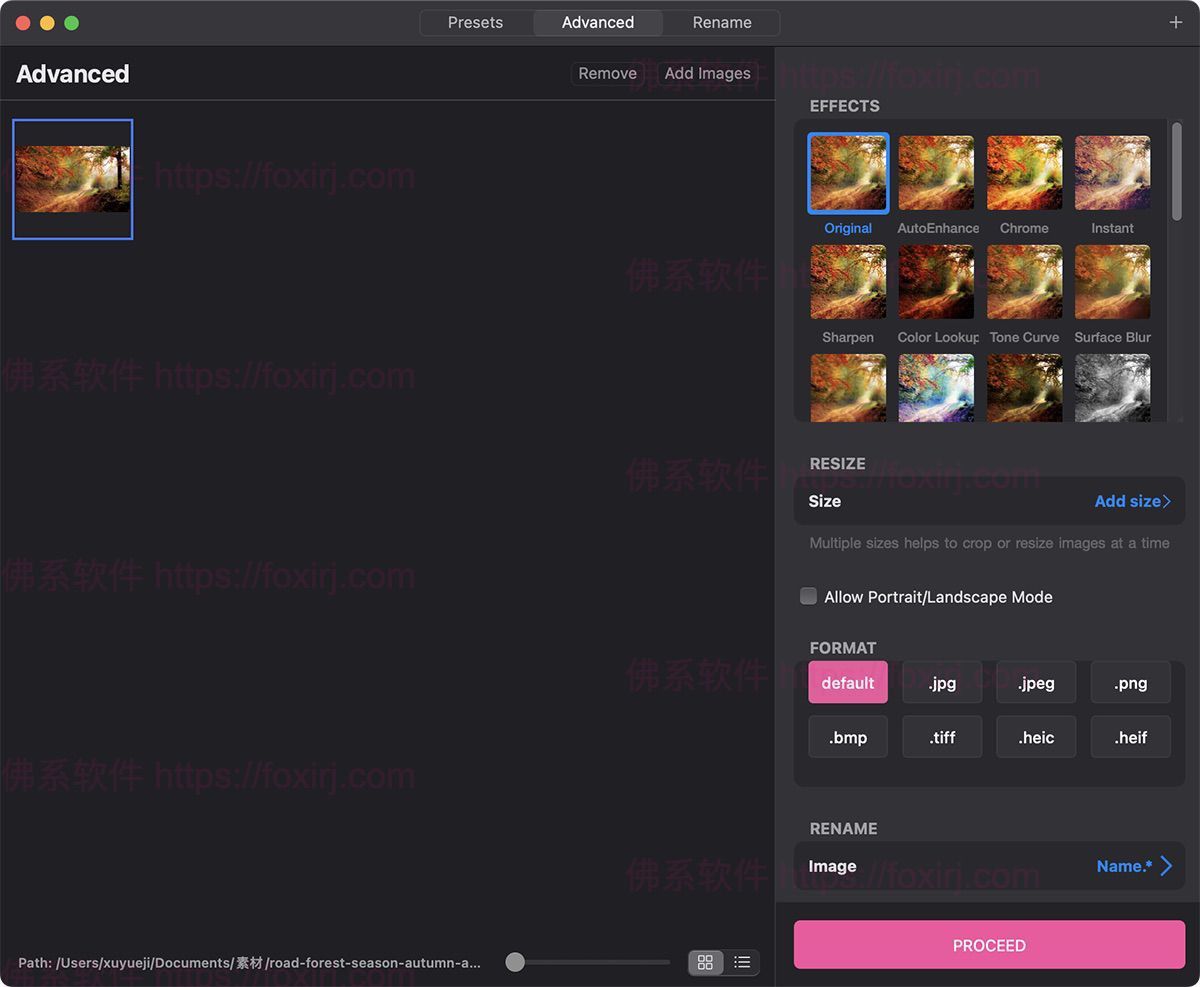Switch to grid view layout
The width and height of the screenshot is (1200, 987).
pyautogui.click(x=705, y=962)
